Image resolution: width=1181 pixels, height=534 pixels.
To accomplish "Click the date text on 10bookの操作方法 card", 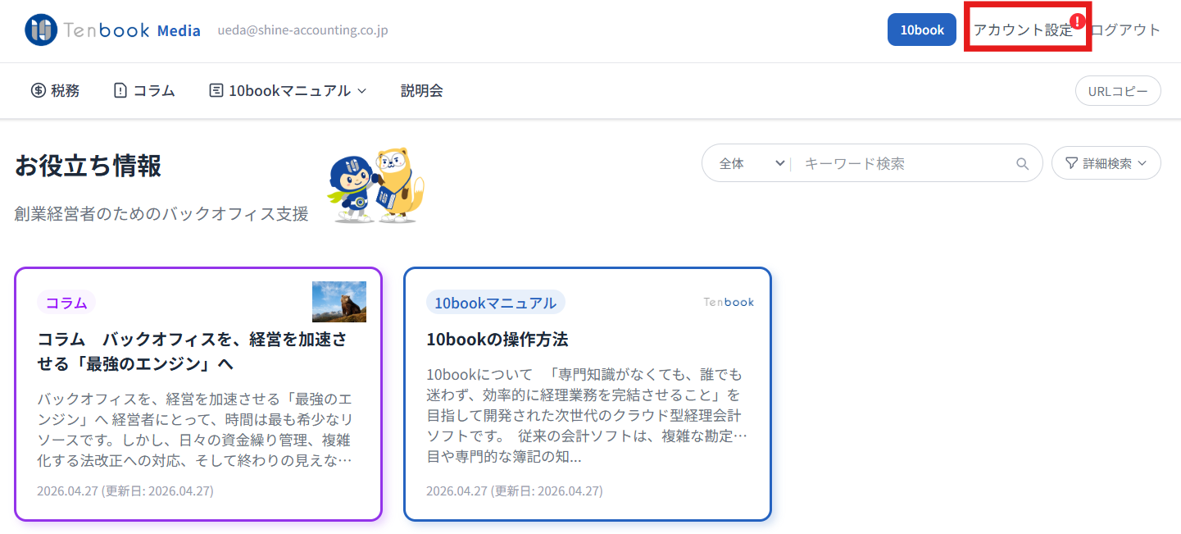I will [x=514, y=491].
